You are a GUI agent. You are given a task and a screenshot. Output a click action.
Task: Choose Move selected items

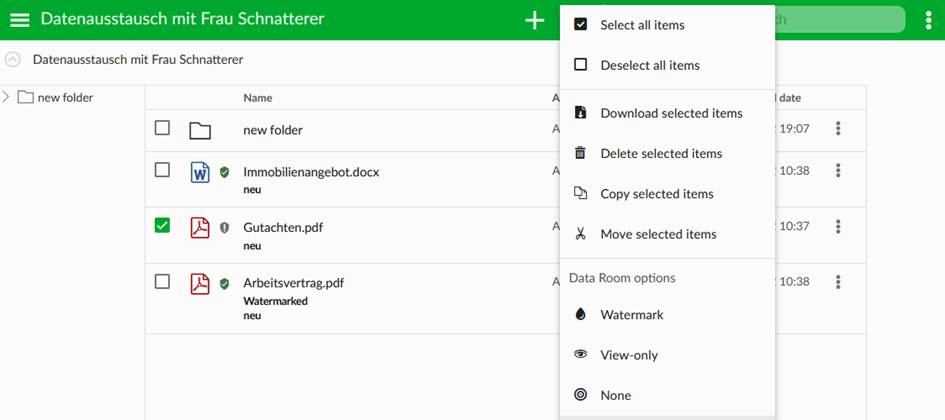tap(667, 234)
